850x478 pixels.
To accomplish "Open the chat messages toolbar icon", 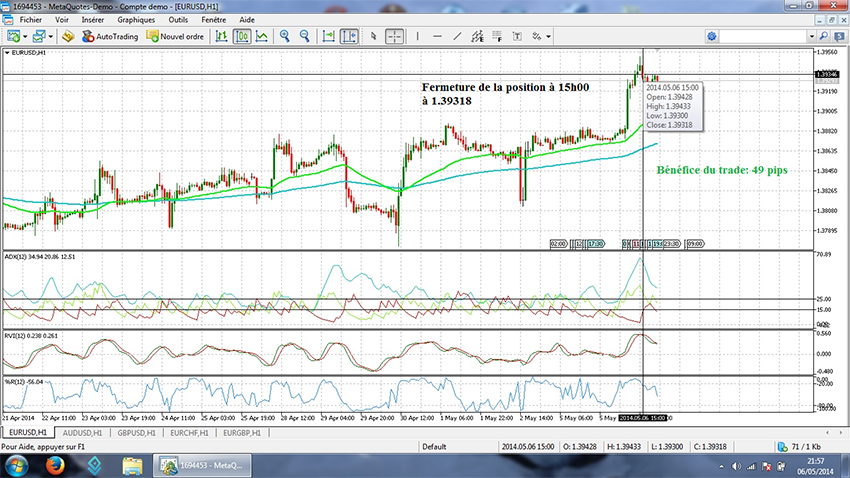I will click(839, 36).
